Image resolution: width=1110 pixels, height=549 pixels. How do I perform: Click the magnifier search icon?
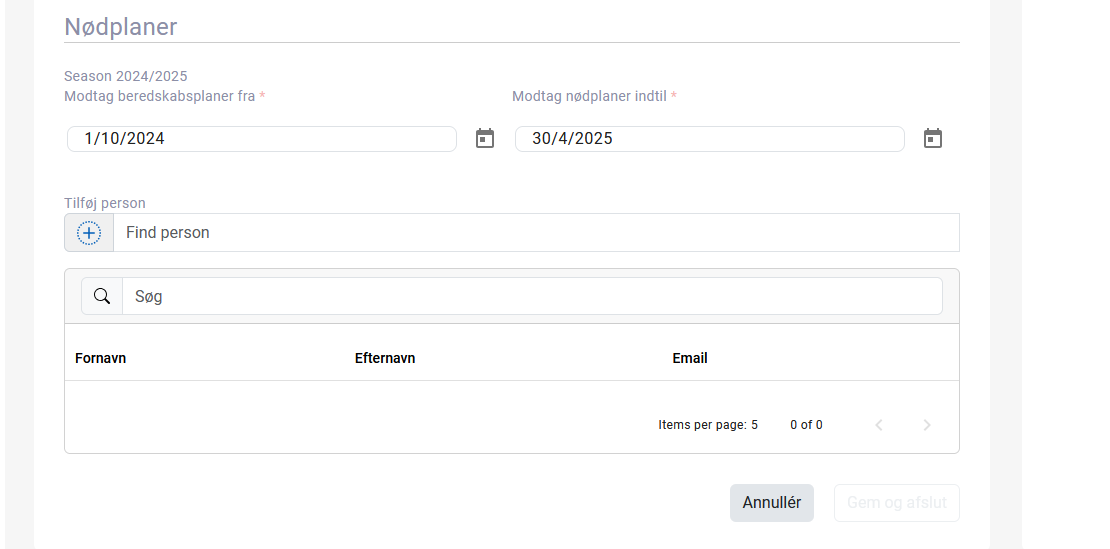pos(102,296)
